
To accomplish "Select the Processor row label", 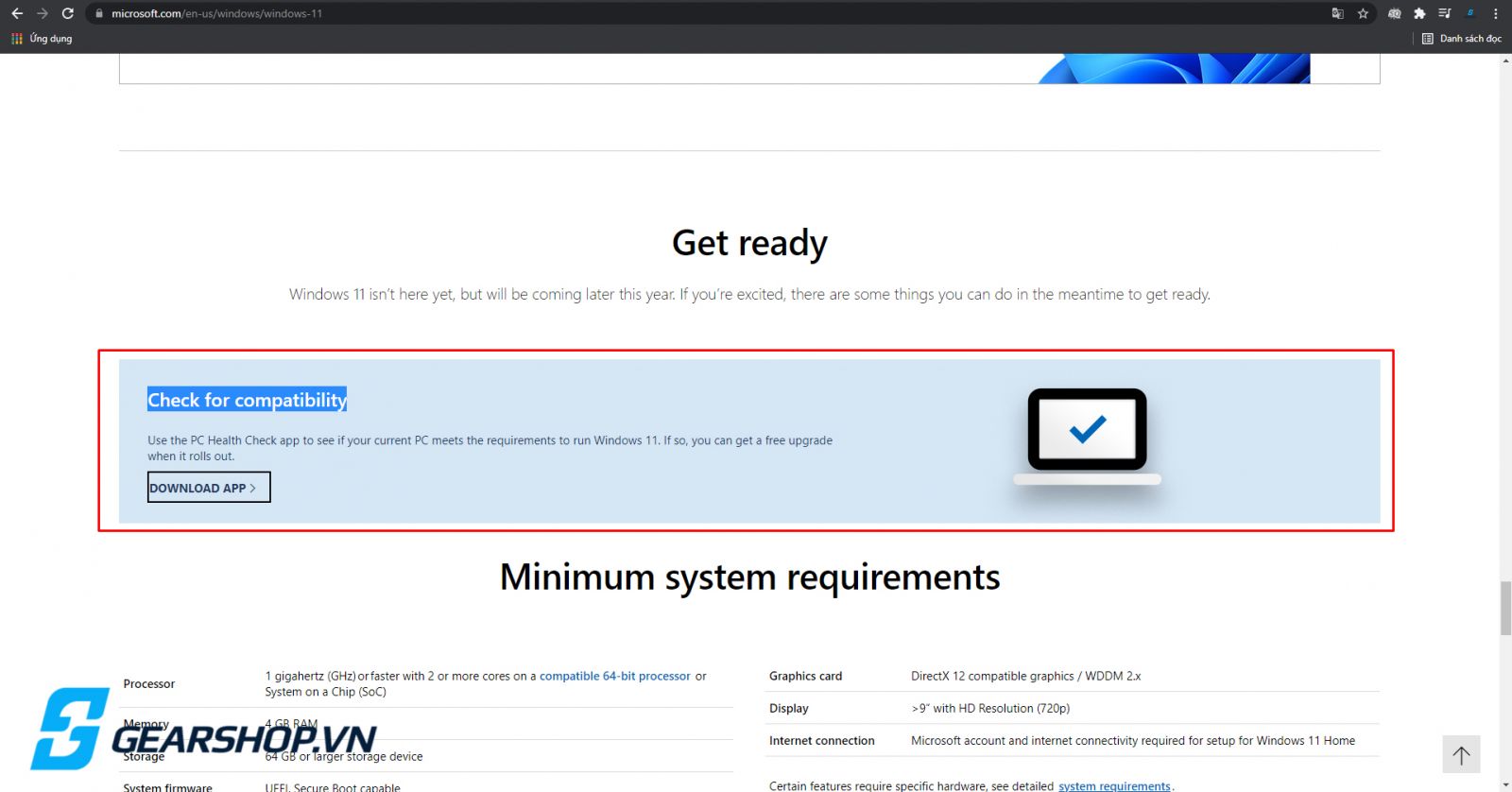I will (148, 684).
